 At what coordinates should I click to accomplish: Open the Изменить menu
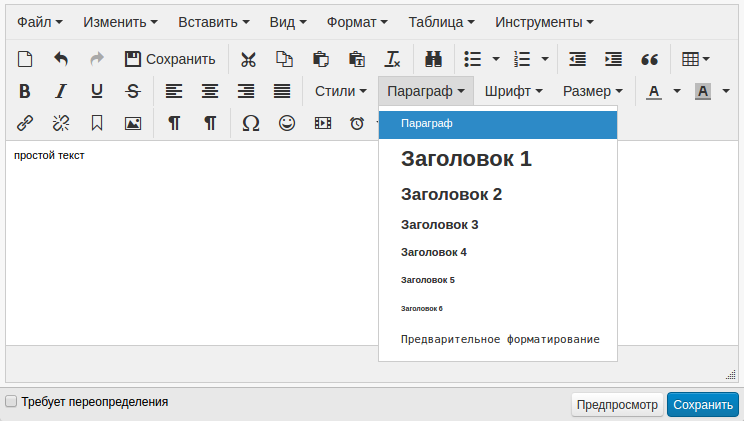[x=121, y=22]
